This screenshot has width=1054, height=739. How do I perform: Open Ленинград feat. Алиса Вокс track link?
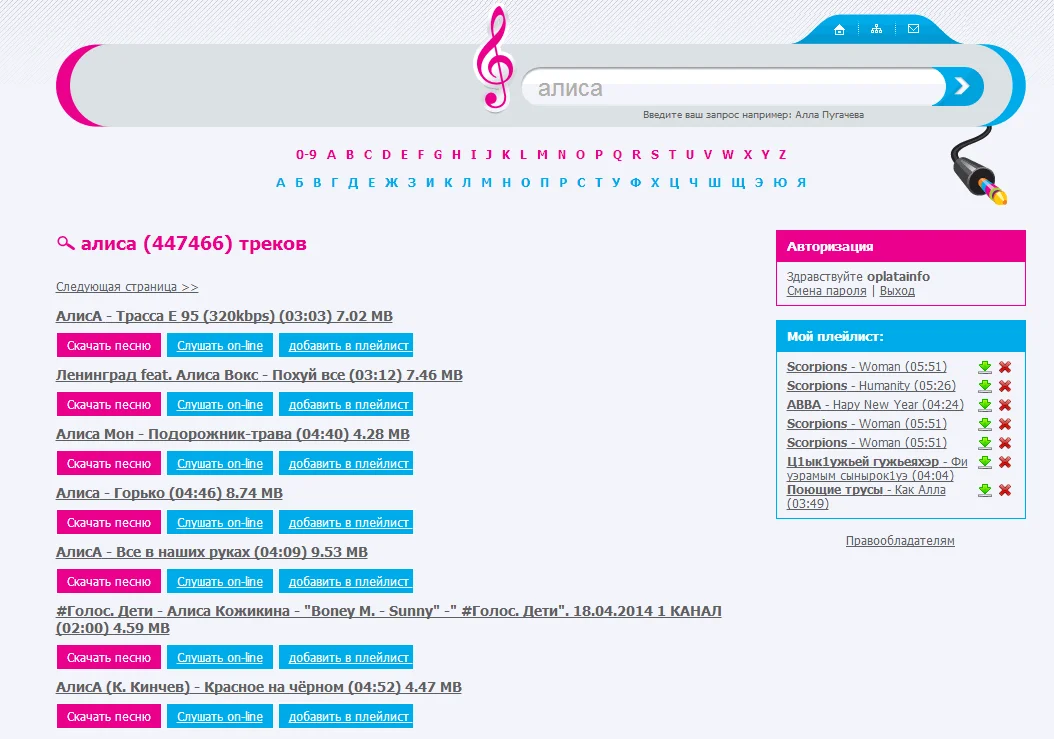point(259,375)
